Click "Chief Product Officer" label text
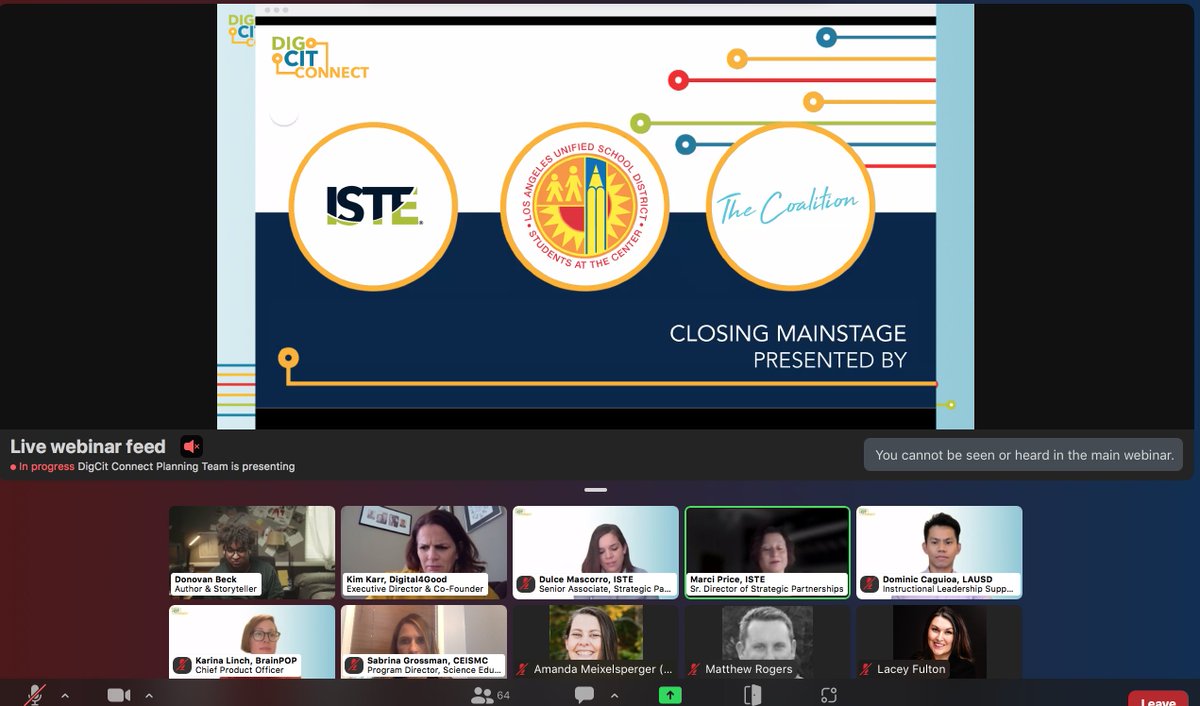 point(238,671)
